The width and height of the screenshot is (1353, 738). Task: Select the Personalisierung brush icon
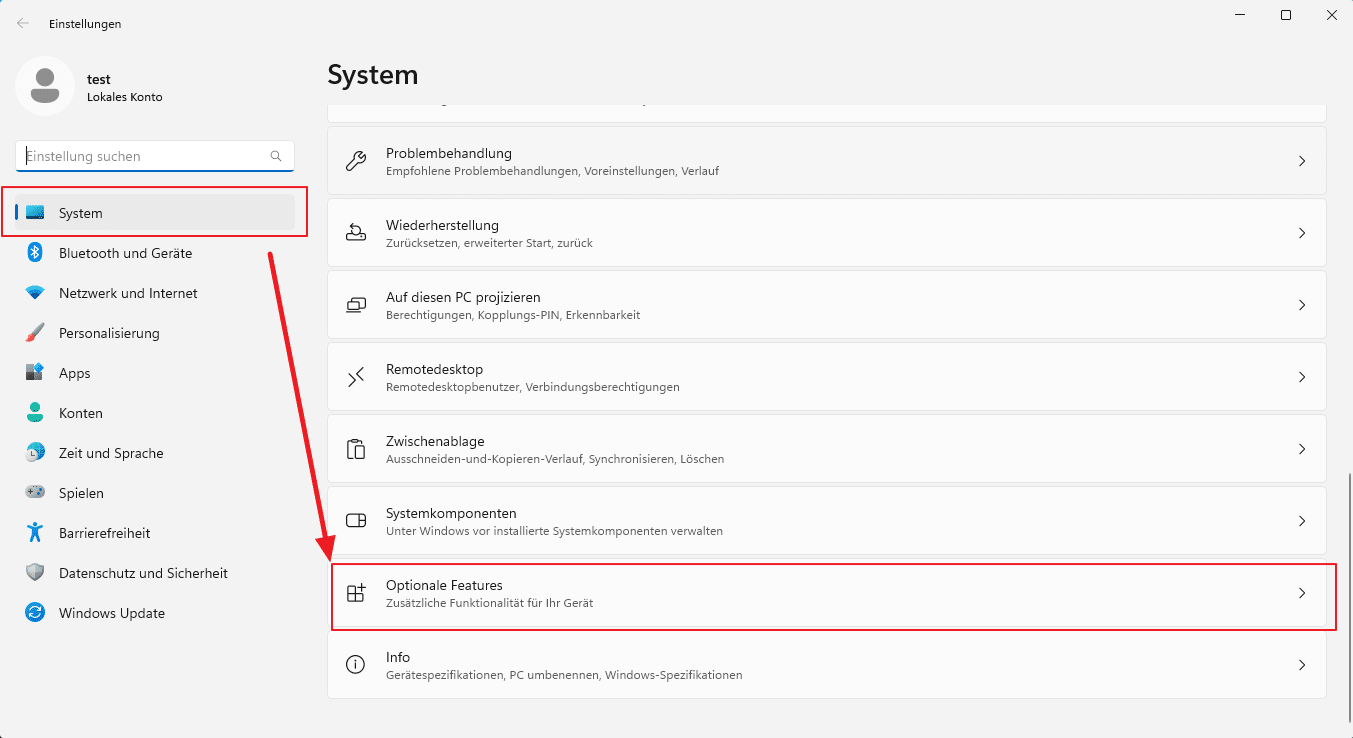click(x=36, y=333)
